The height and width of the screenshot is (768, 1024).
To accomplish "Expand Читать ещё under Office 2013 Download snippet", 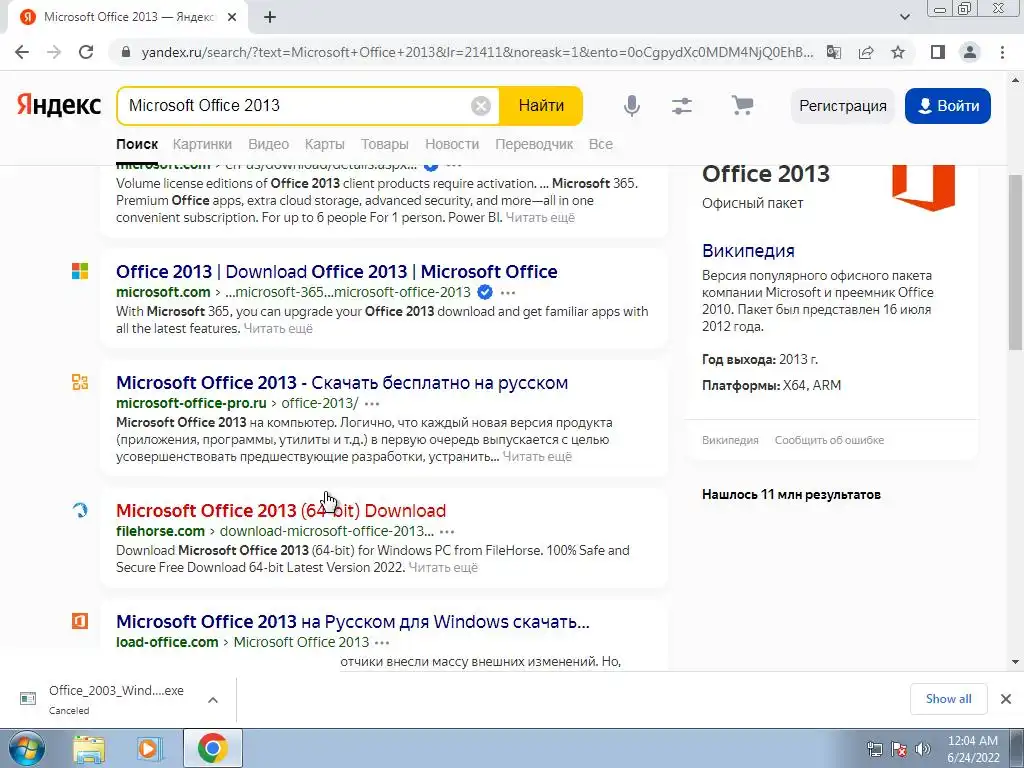I will point(278,328).
